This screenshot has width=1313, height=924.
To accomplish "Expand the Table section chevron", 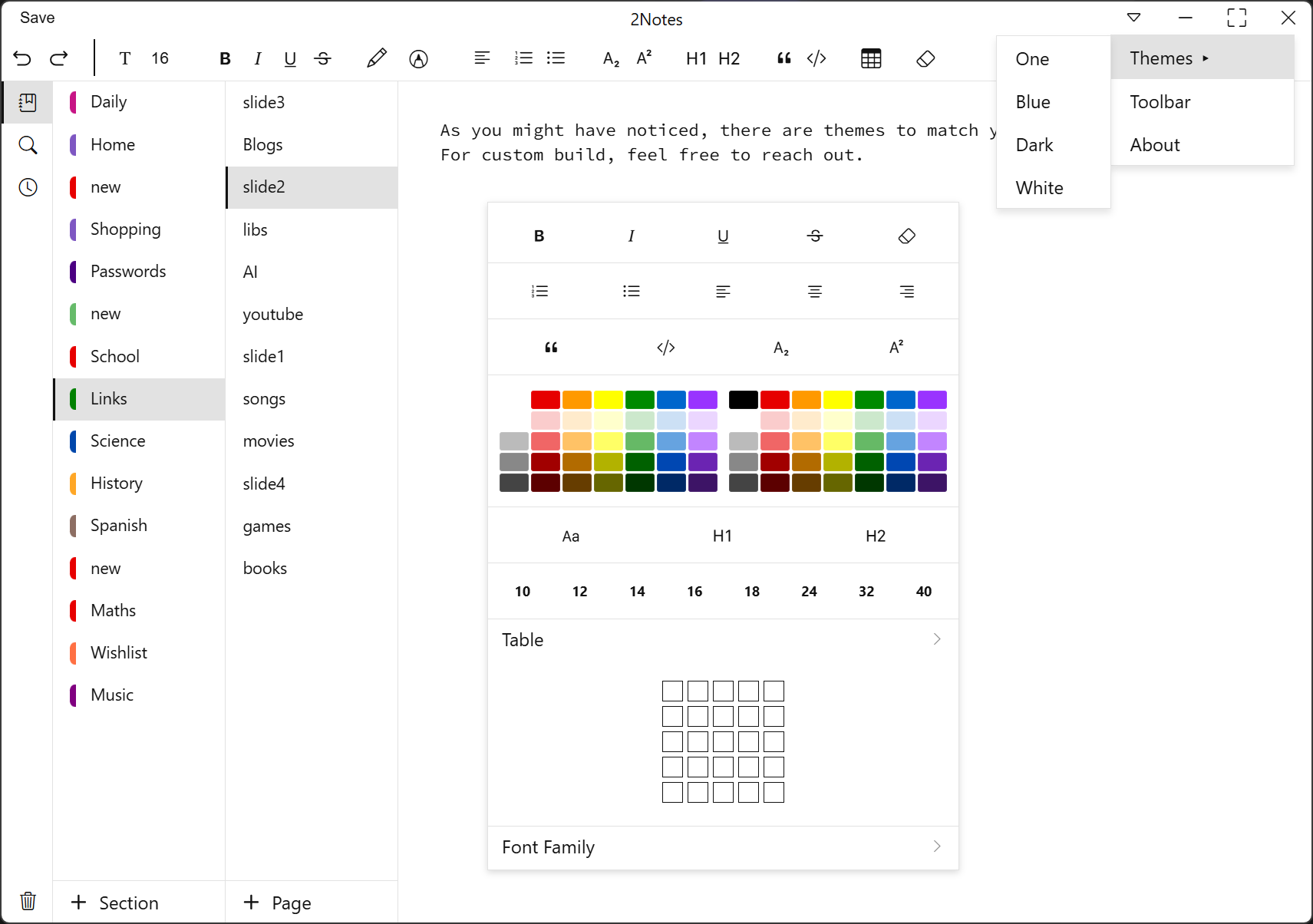I will pos(937,639).
